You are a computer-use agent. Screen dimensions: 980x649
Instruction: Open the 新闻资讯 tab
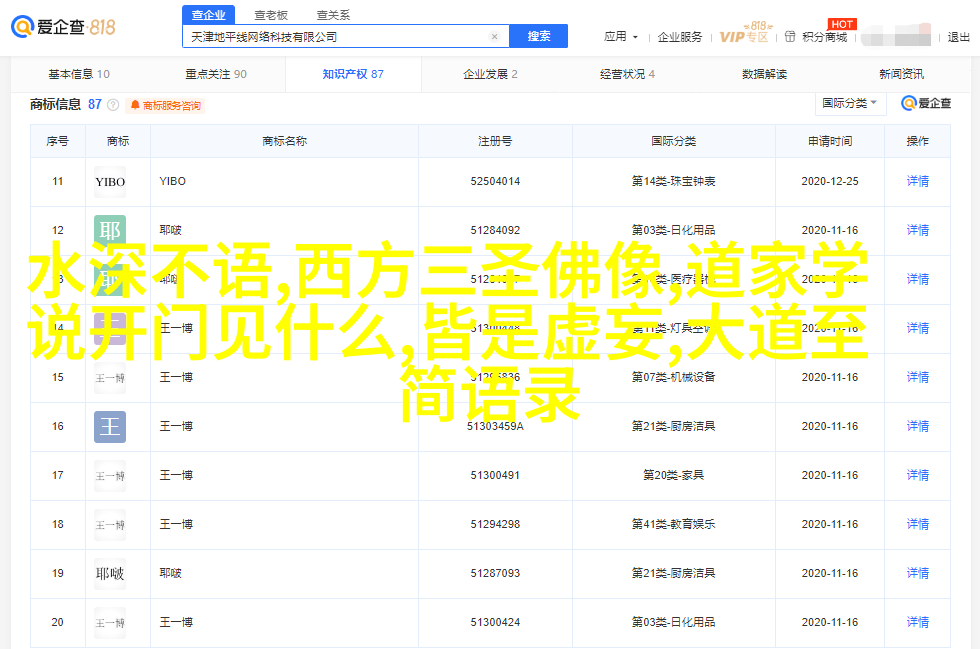(901, 74)
